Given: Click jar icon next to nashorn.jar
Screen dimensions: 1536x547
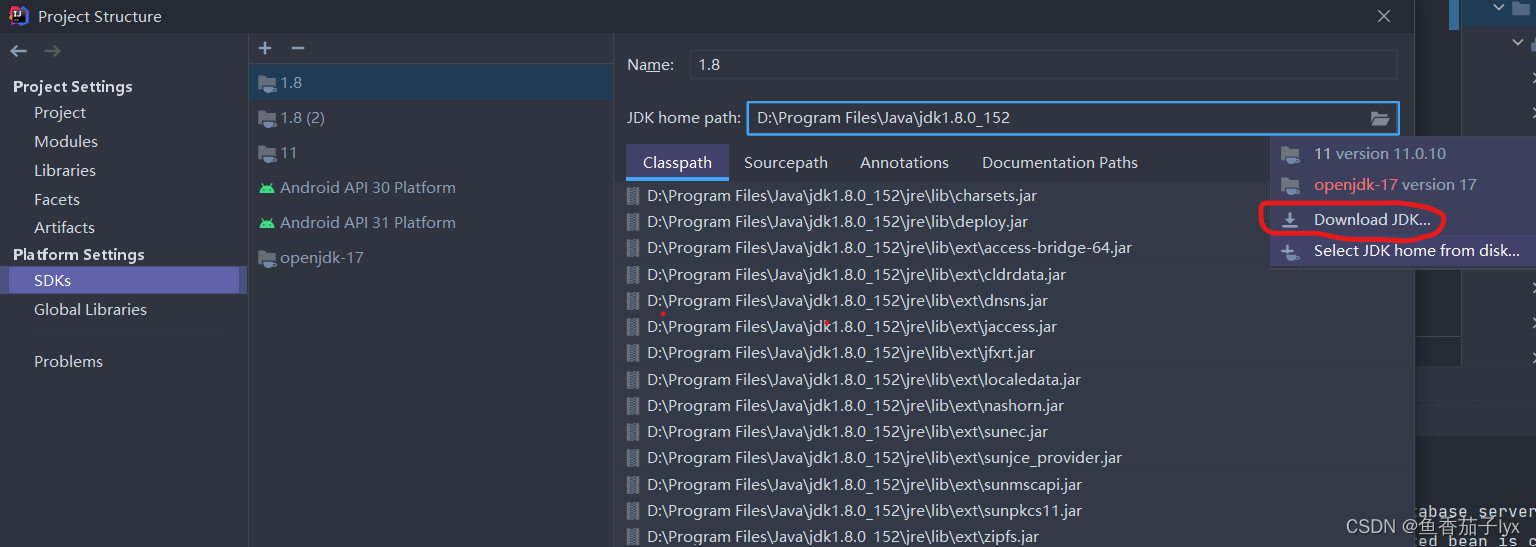Looking at the screenshot, I should coord(632,406).
